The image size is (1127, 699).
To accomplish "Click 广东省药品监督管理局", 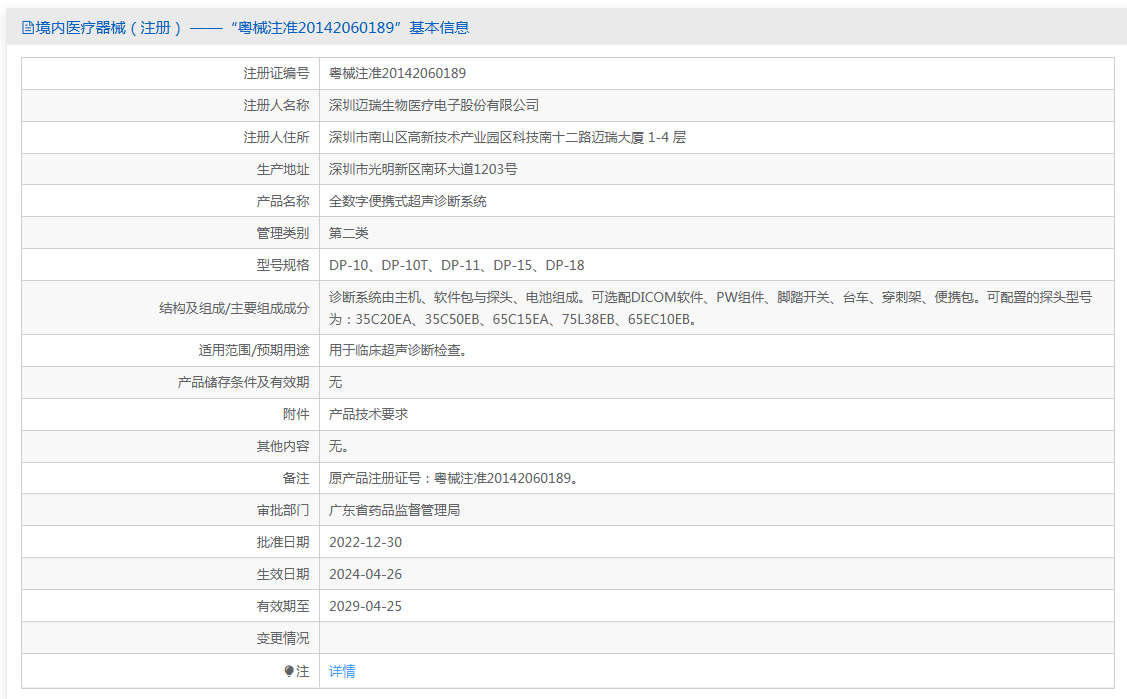I will 395,511.
